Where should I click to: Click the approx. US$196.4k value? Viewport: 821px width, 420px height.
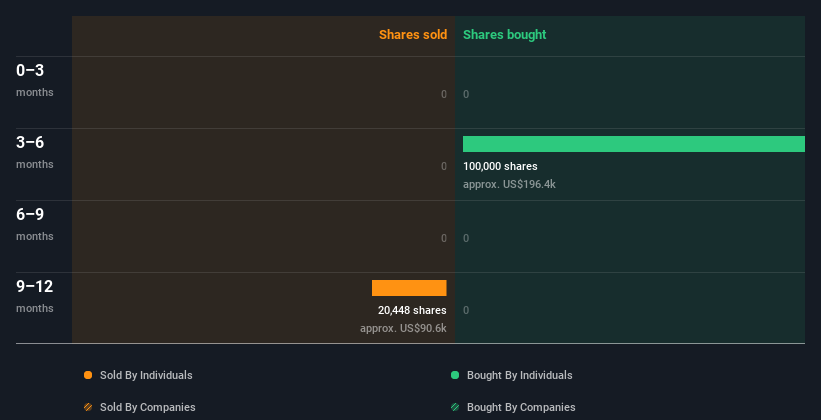tap(509, 184)
